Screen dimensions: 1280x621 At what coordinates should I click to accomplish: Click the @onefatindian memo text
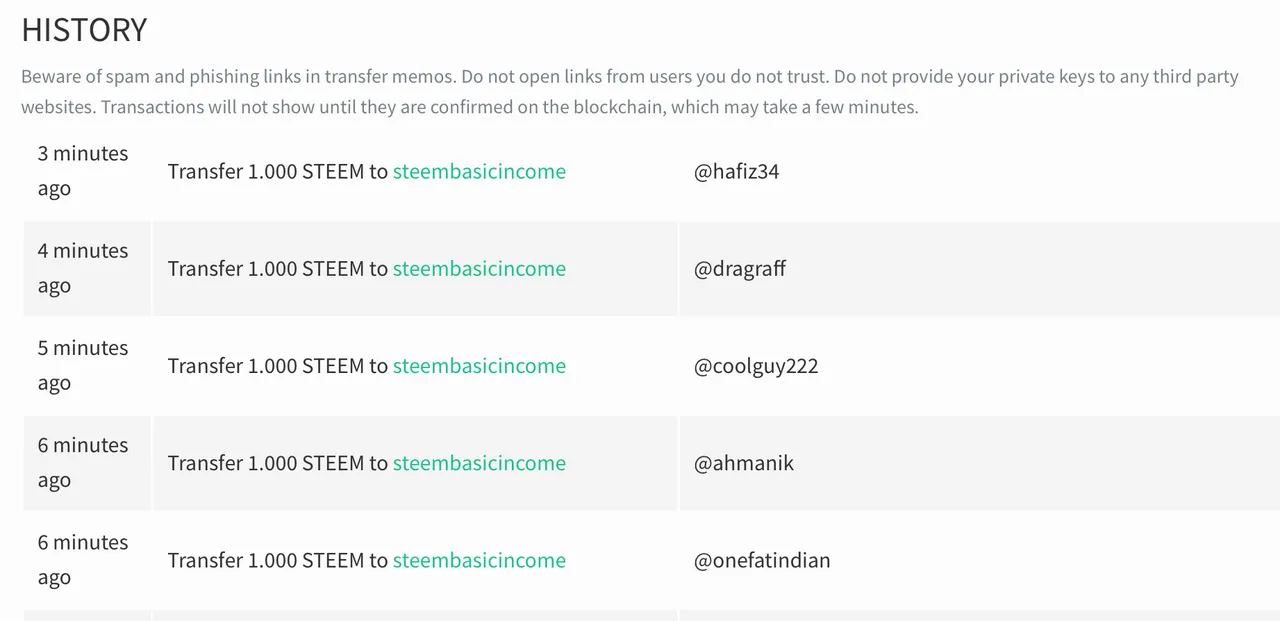[x=762, y=560]
